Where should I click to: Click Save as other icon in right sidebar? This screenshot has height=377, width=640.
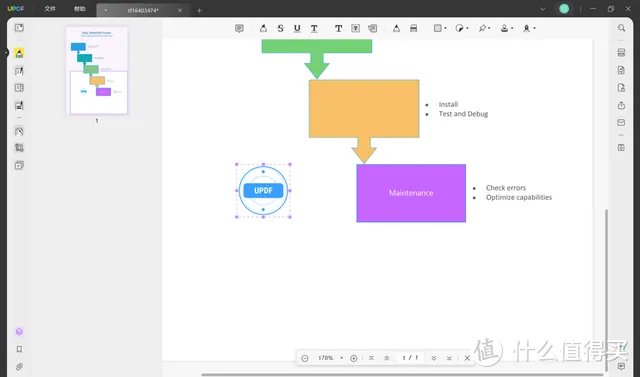(x=621, y=148)
